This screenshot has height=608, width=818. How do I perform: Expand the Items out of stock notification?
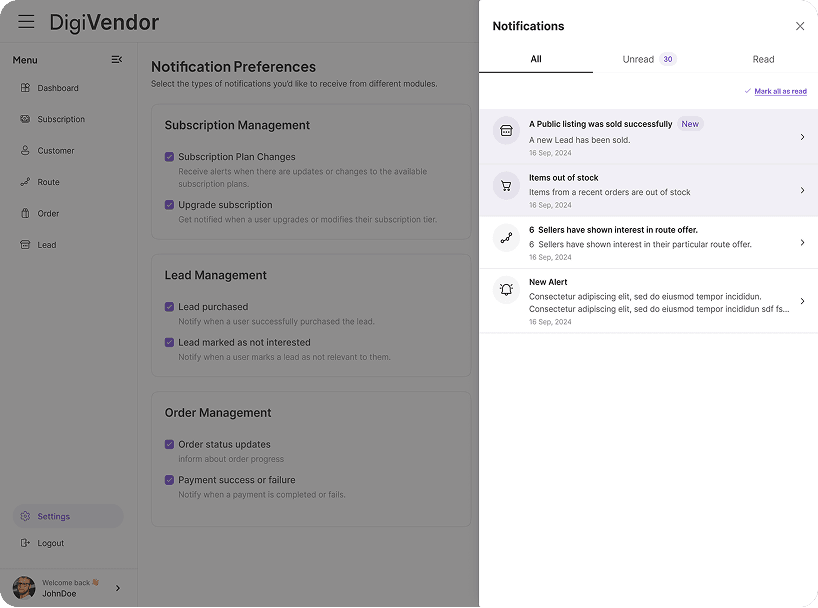(802, 190)
